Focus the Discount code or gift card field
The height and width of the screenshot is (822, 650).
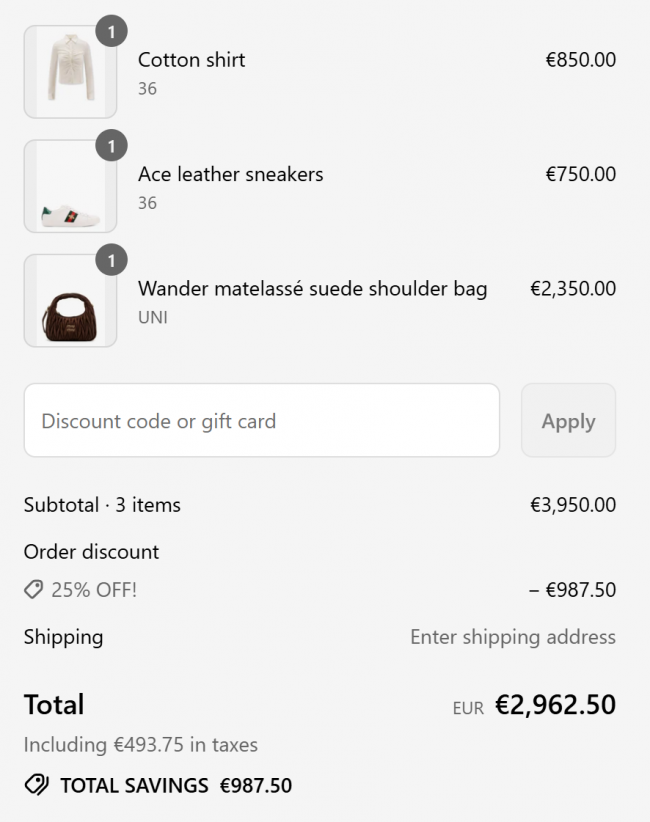coord(261,421)
